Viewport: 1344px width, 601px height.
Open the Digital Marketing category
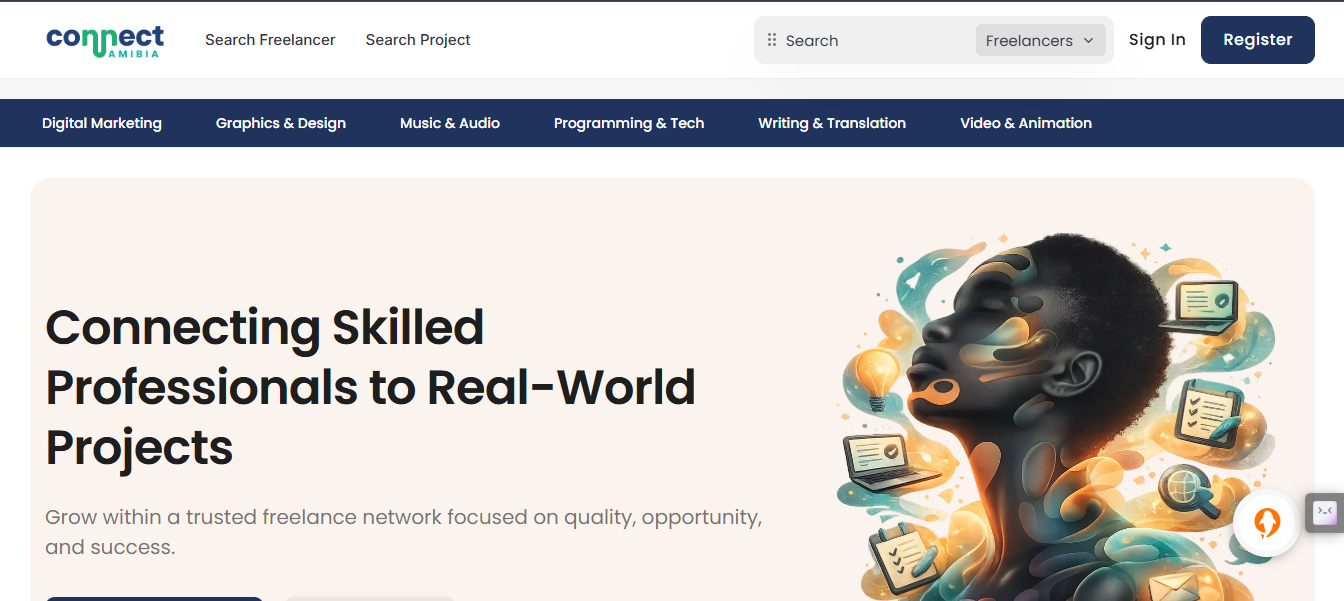click(x=102, y=123)
